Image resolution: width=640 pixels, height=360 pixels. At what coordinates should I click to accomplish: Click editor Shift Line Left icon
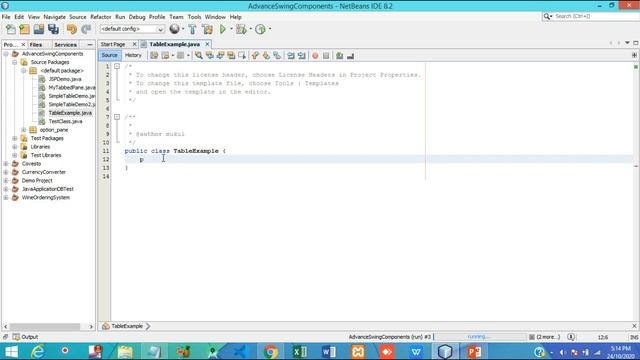pos(291,56)
